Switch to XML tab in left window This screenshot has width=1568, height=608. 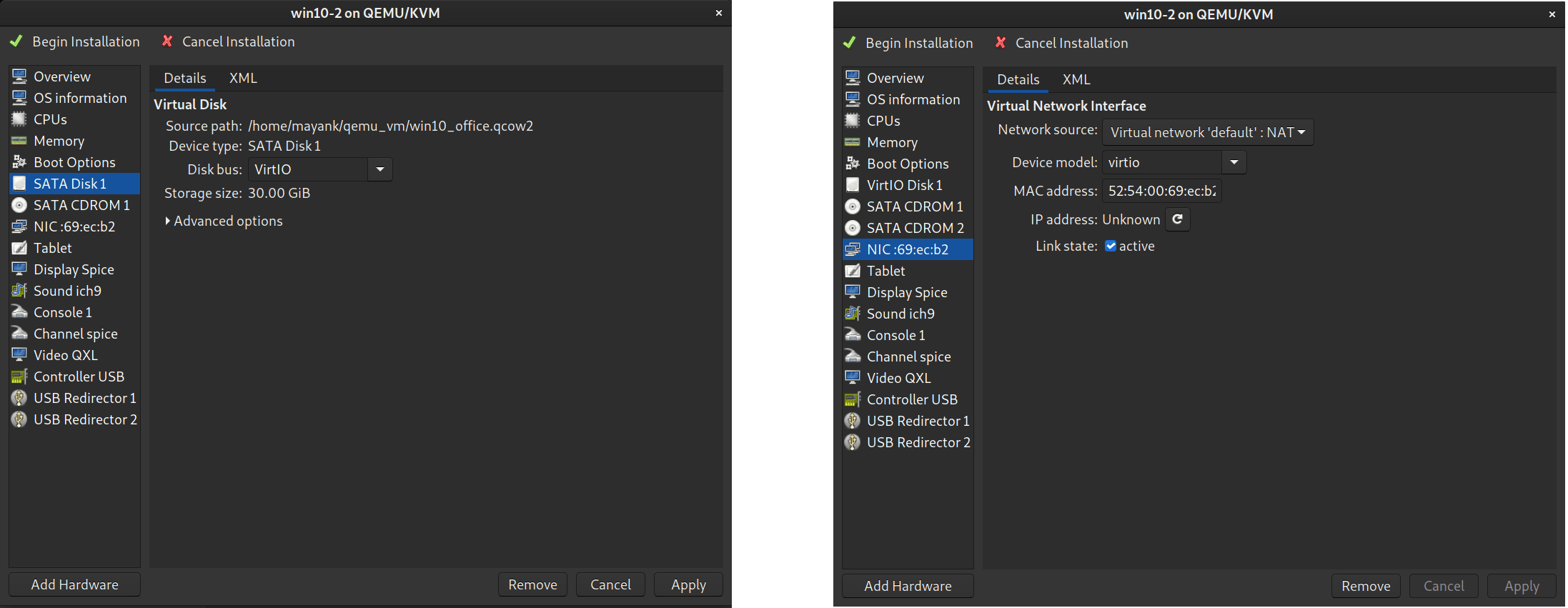click(243, 78)
